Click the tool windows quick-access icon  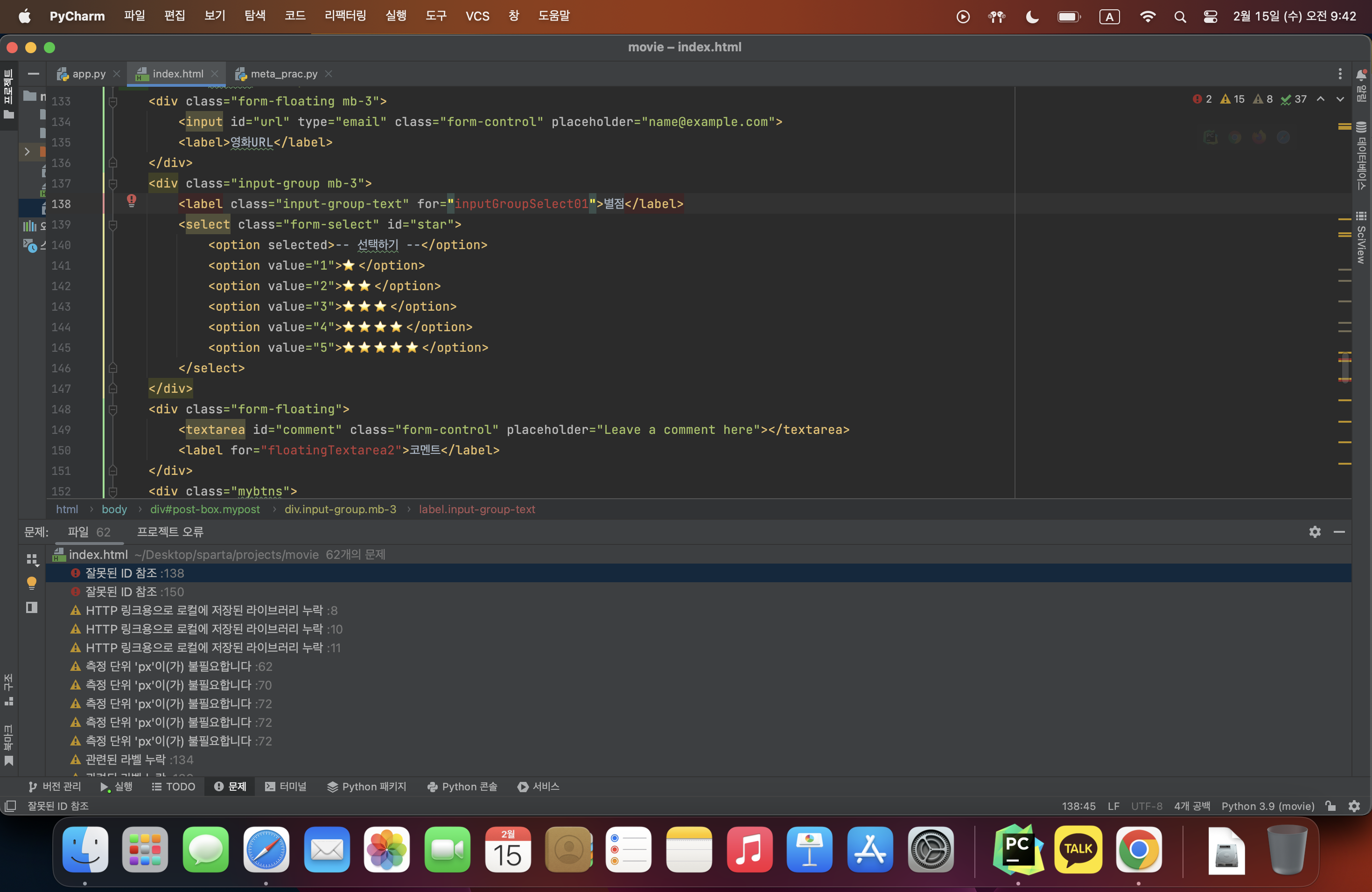[x=10, y=806]
